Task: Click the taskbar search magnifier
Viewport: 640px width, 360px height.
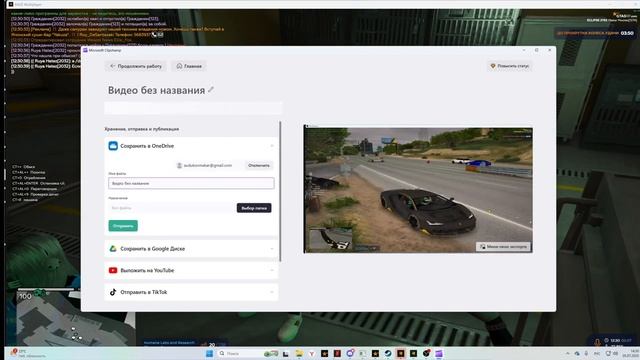Action: tap(222, 353)
